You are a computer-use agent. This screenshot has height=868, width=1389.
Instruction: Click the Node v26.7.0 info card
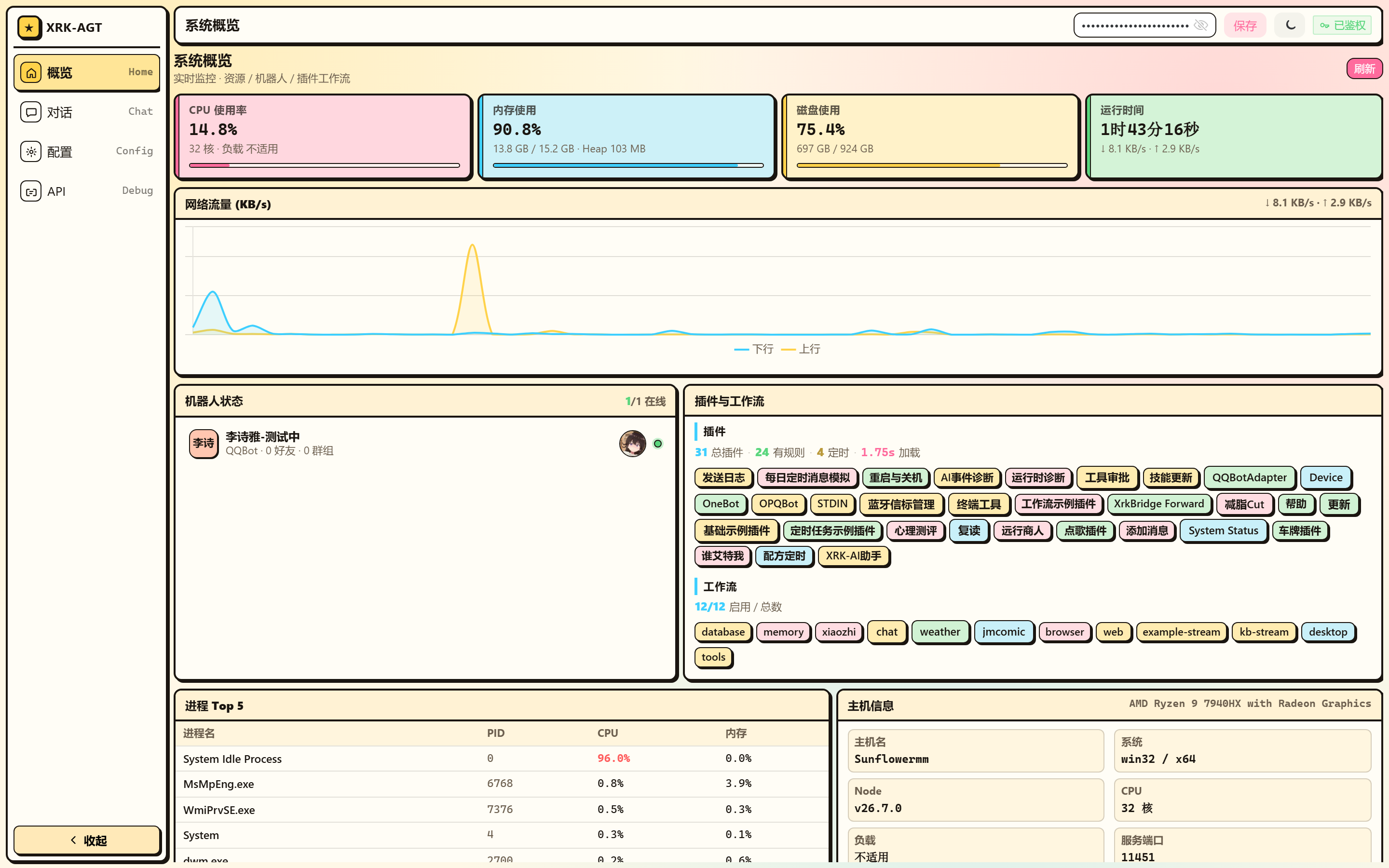[976, 800]
